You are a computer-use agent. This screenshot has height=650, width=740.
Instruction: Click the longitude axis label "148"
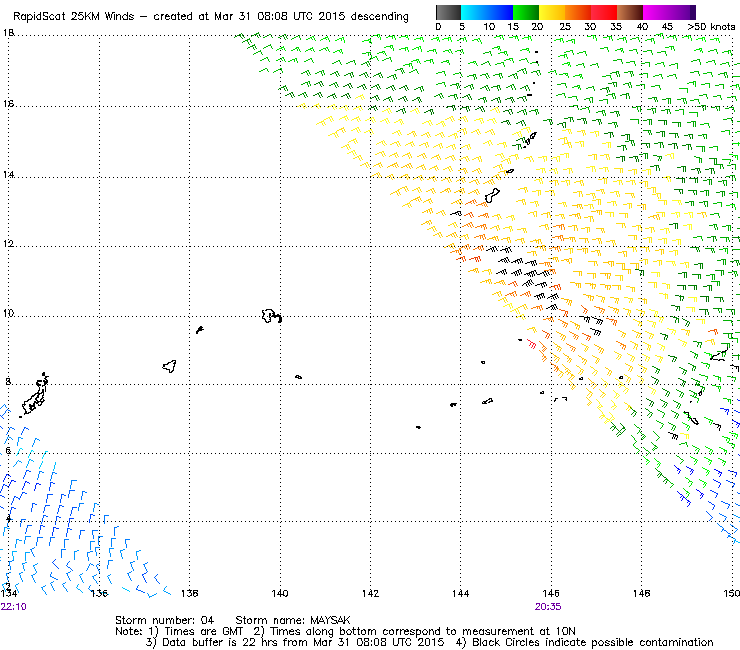tap(641, 593)
